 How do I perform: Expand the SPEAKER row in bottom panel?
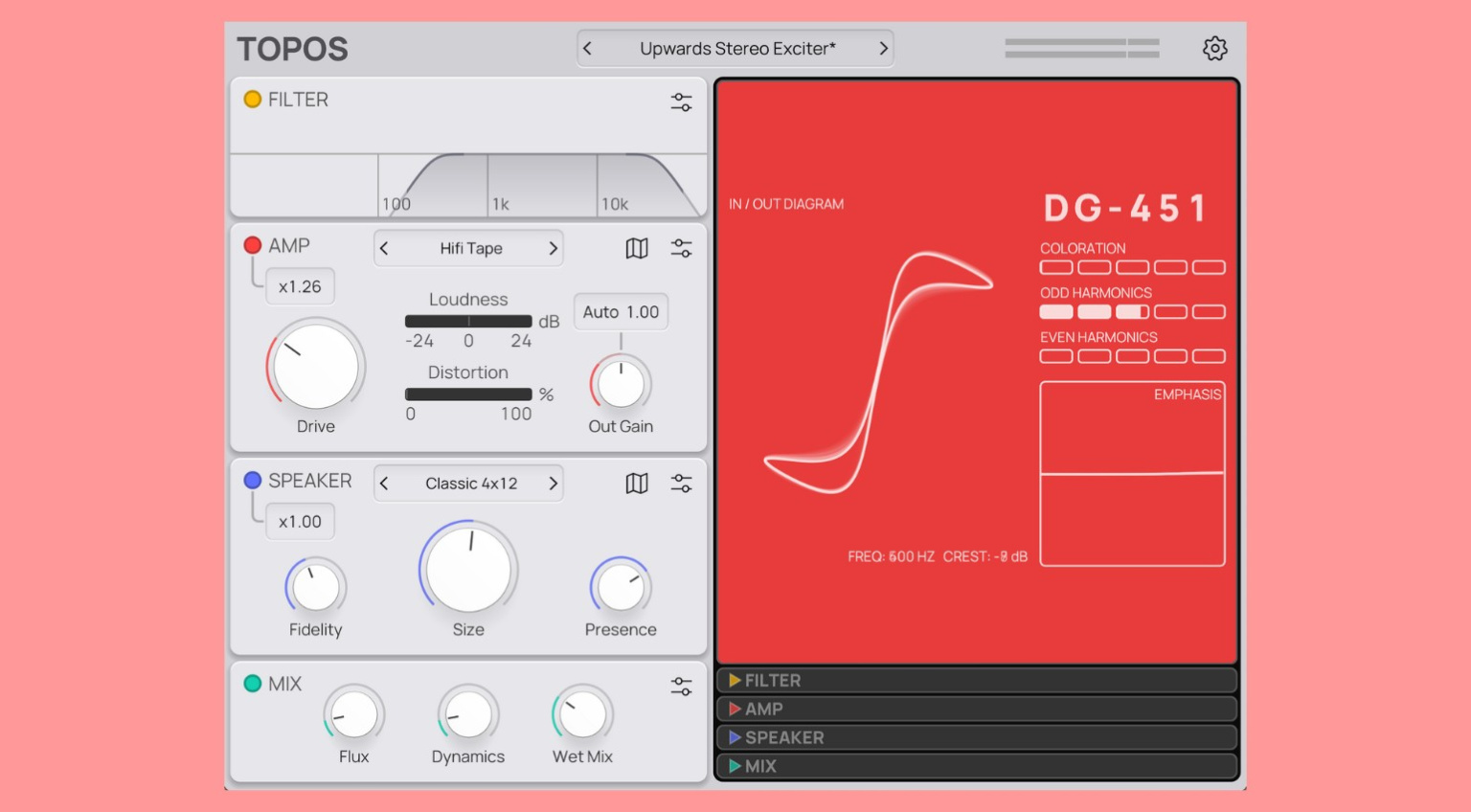point(976,737)
